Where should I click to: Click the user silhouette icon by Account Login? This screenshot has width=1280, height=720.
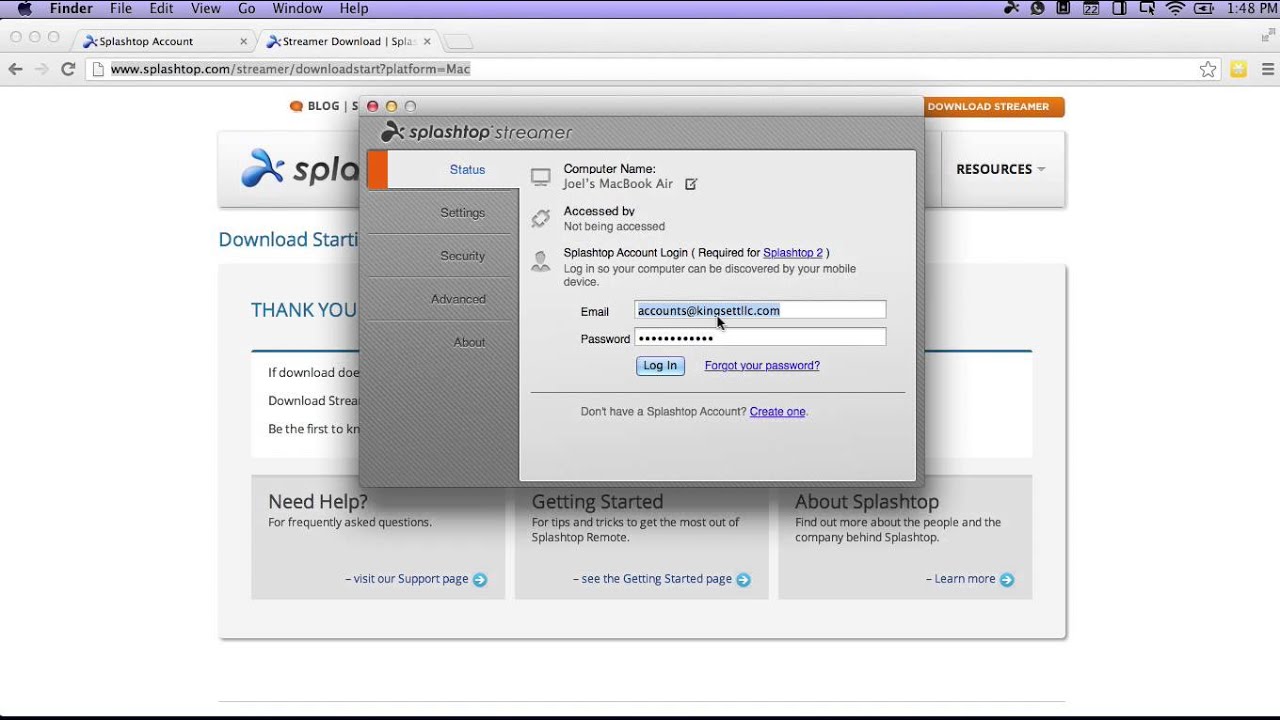coord(541,262)
